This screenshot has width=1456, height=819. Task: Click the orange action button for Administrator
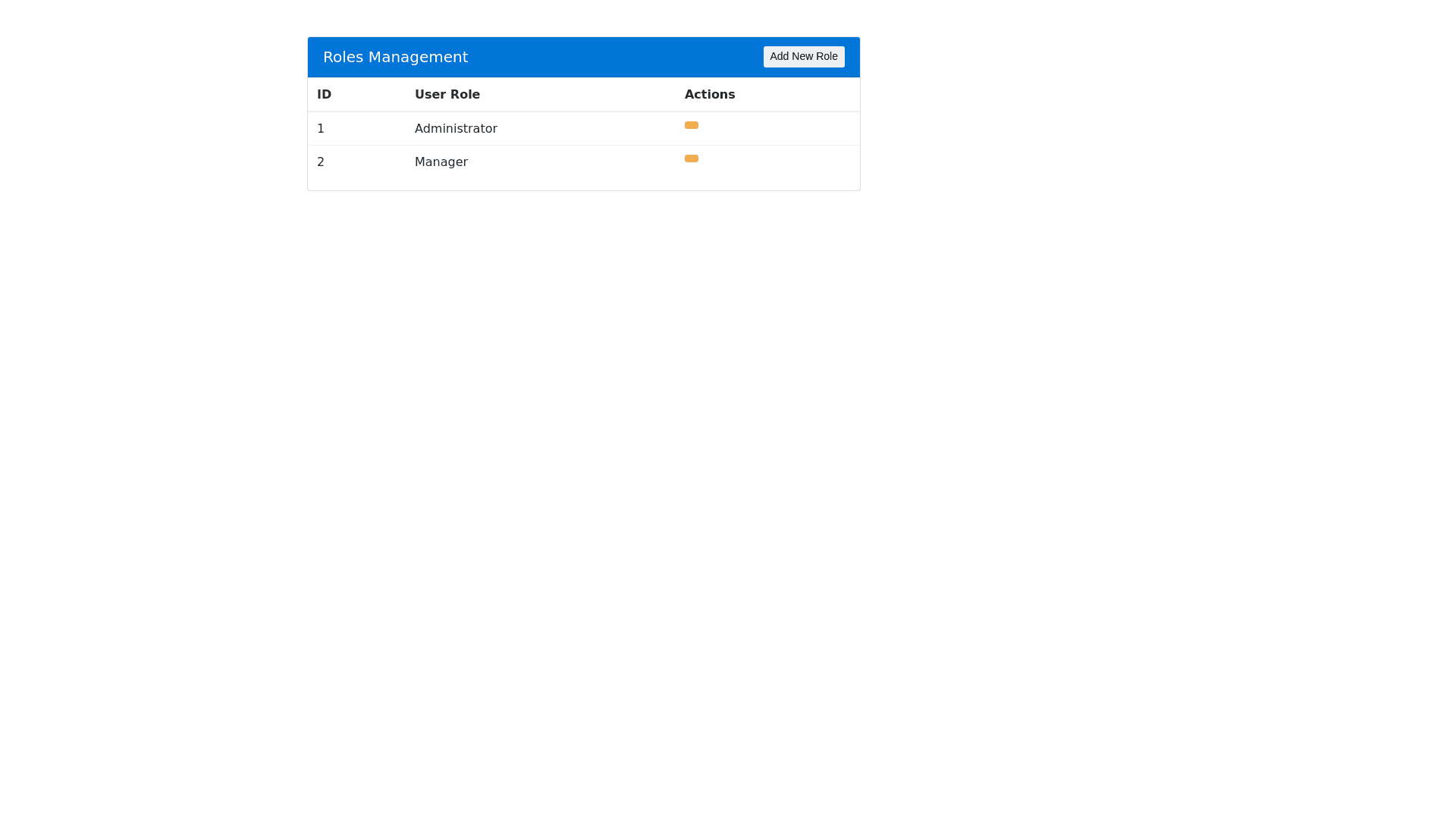(x=691, y=124)
